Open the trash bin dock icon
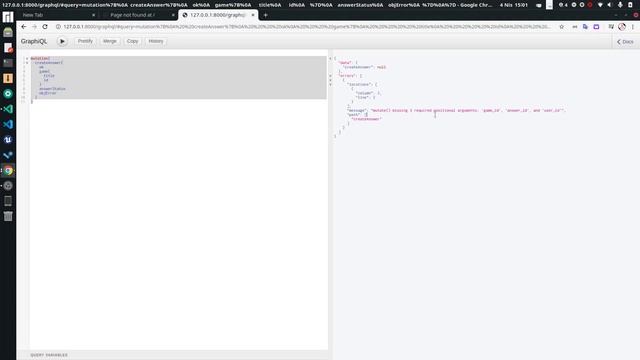Viewport: 640px width, 360px height. point(8,216)
